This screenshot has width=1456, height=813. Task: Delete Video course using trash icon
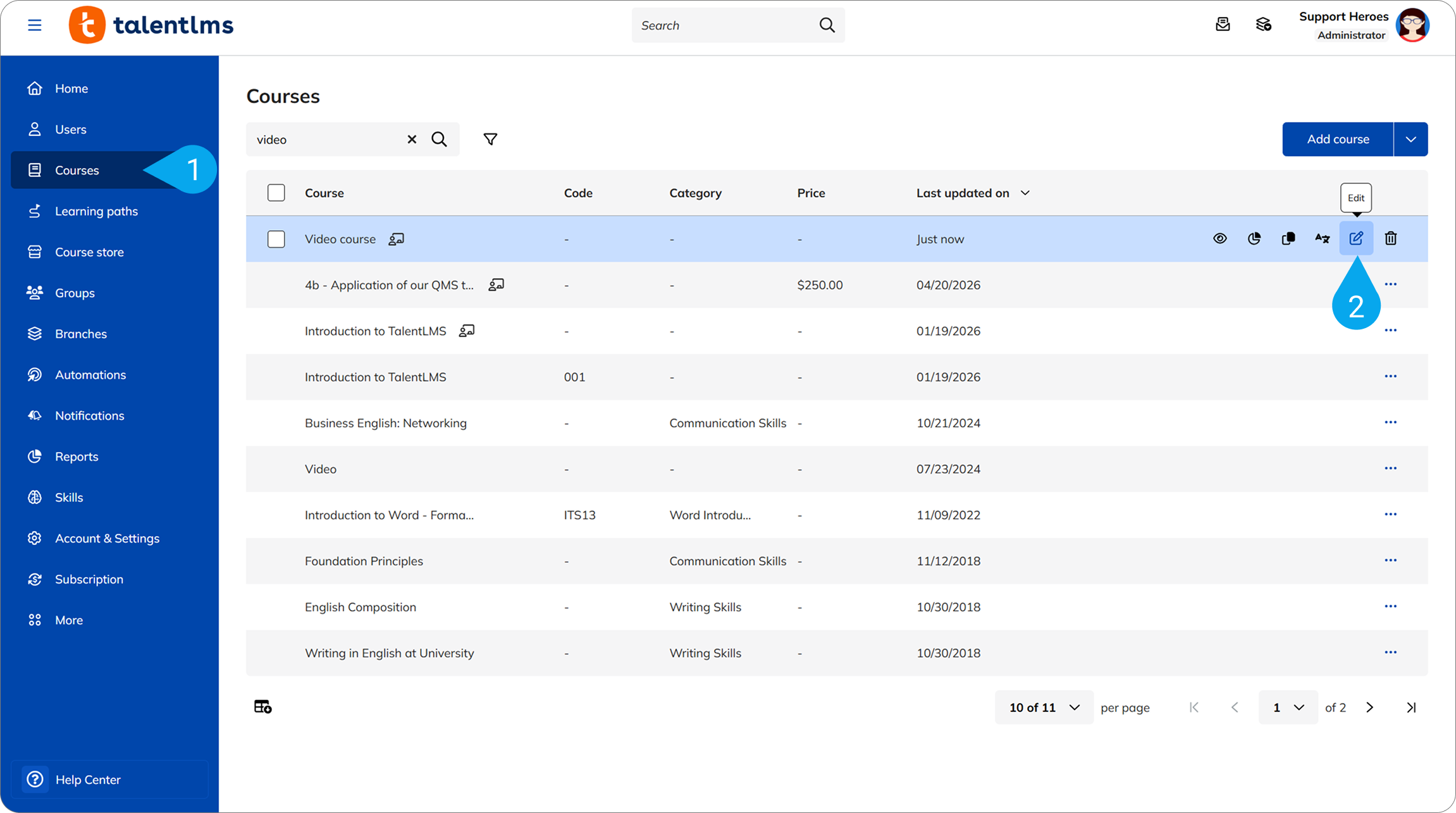1390,238
